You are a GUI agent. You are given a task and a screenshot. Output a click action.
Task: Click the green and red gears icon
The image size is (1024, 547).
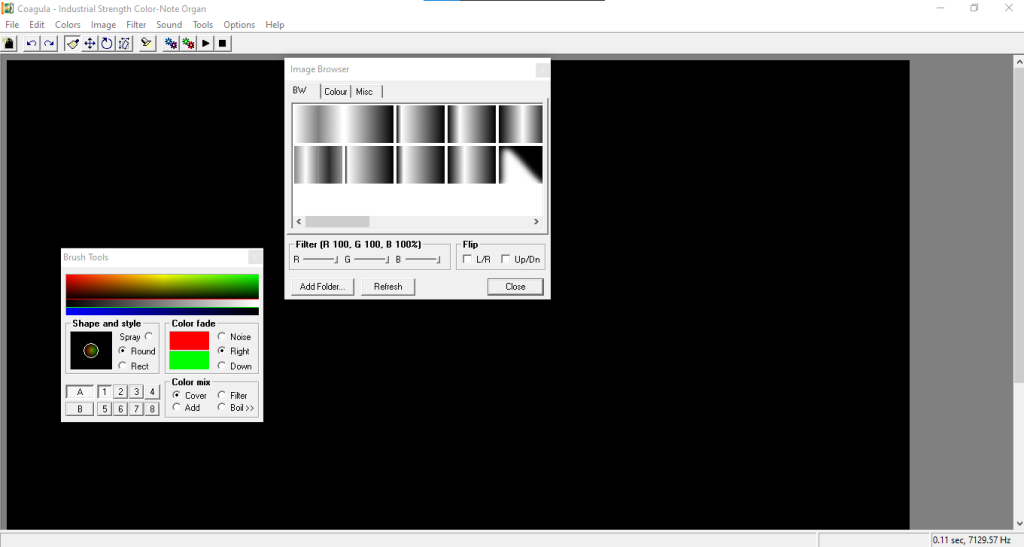pyautogui.click(x=188, y=43)
